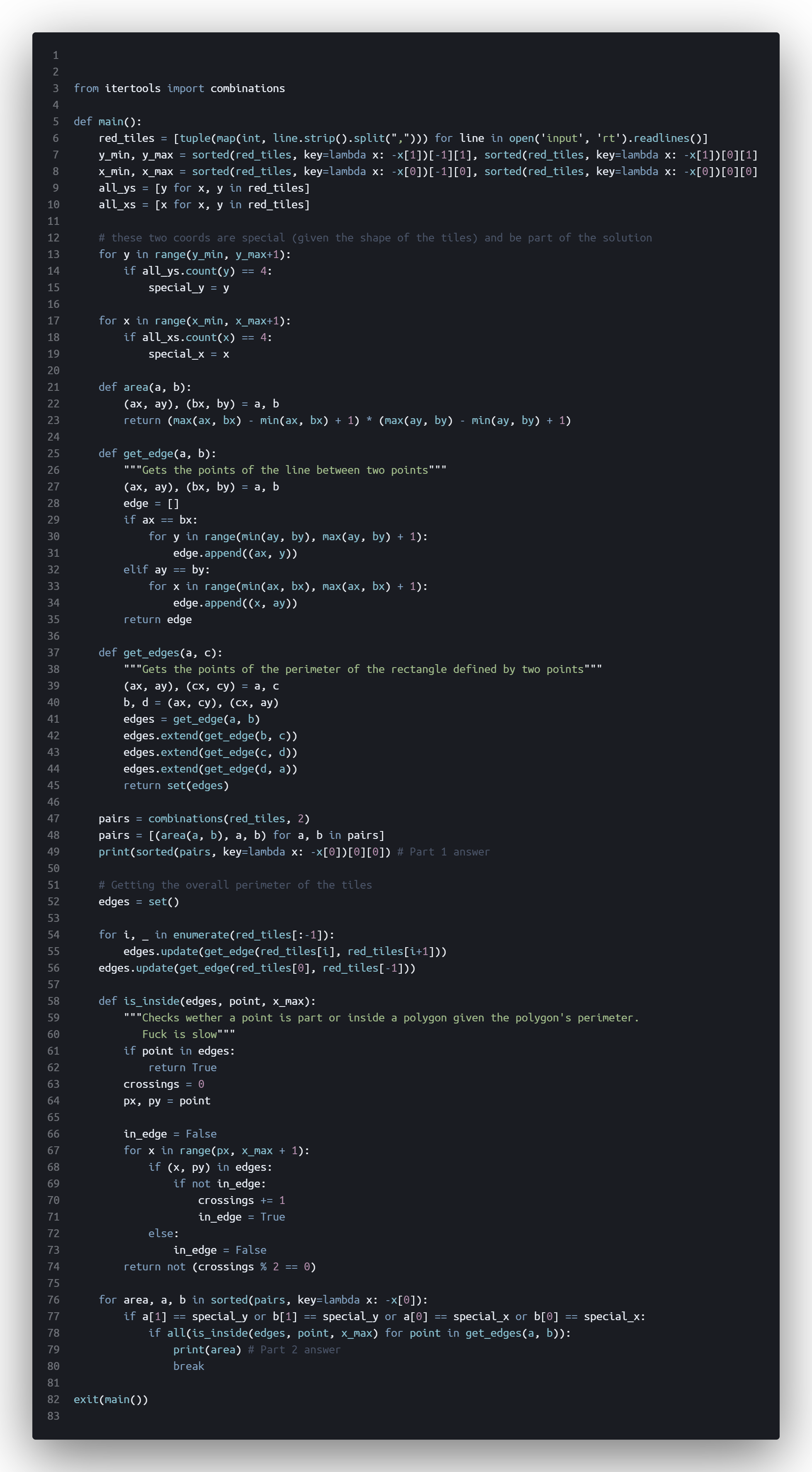Click the 'special_x = x' assignment
Screen dimensions: 812x1472
188,354
